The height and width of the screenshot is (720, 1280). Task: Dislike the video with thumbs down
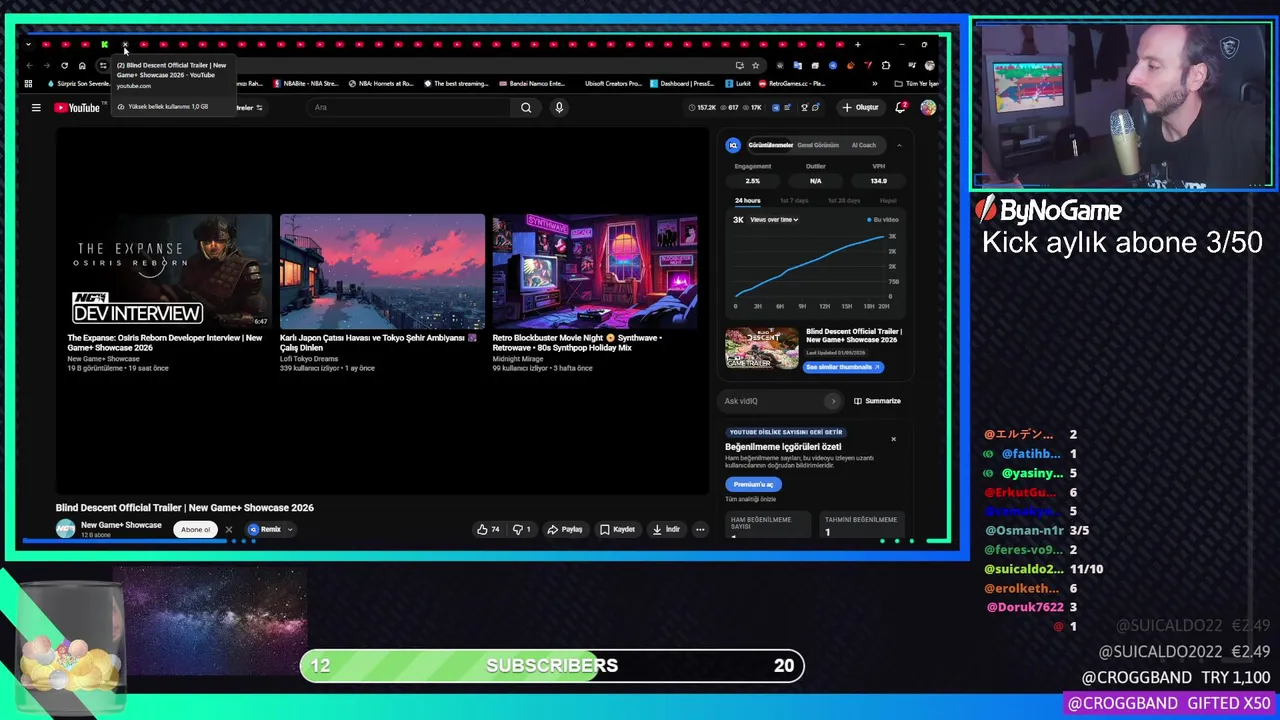522,530
